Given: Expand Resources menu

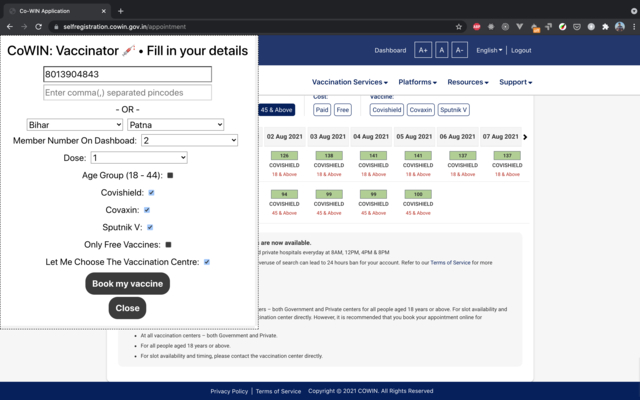Looking at the screenshot, I should point(468,82).
